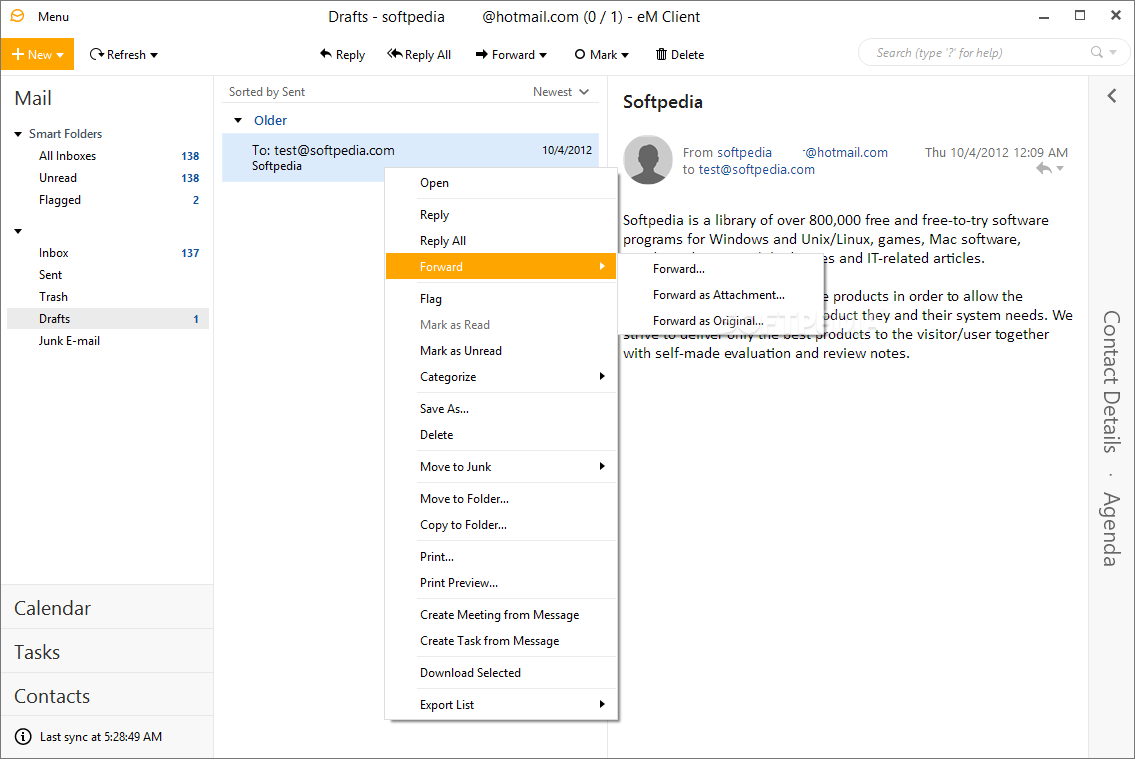Switch to the Tasks section
1135x759 pixels.
[107, 652]
